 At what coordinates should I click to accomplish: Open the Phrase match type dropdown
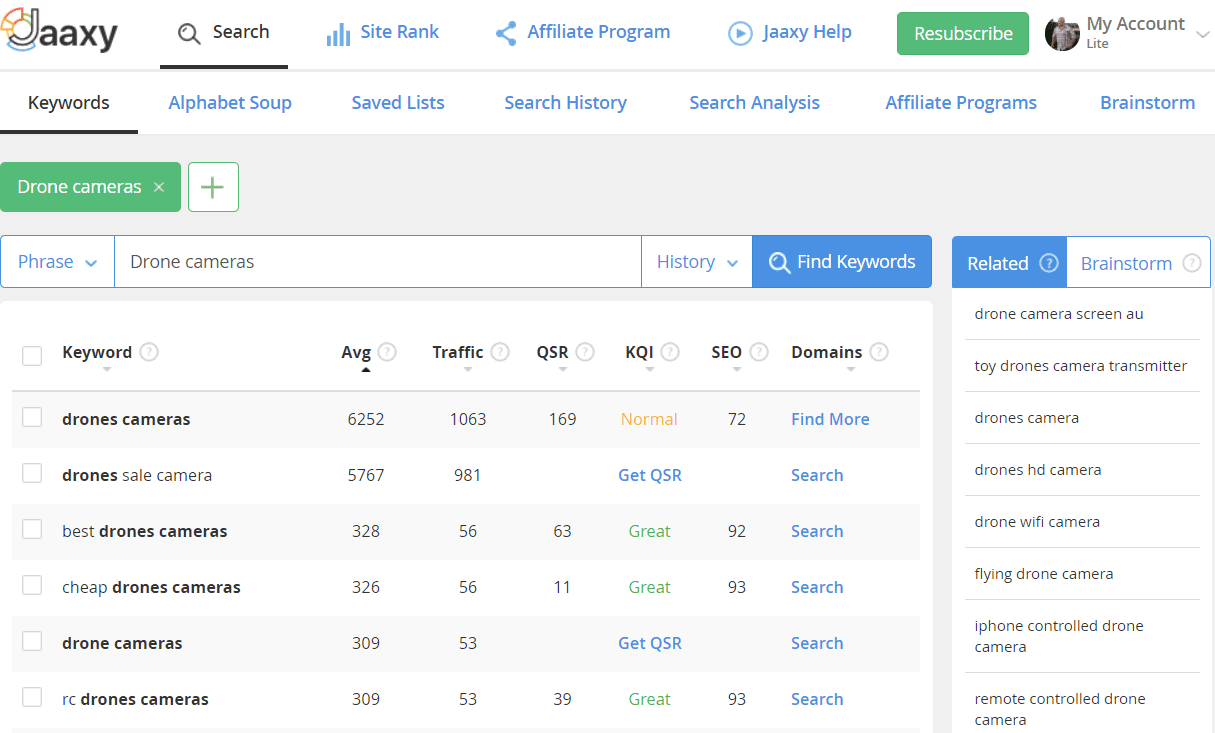coord(58,262)
